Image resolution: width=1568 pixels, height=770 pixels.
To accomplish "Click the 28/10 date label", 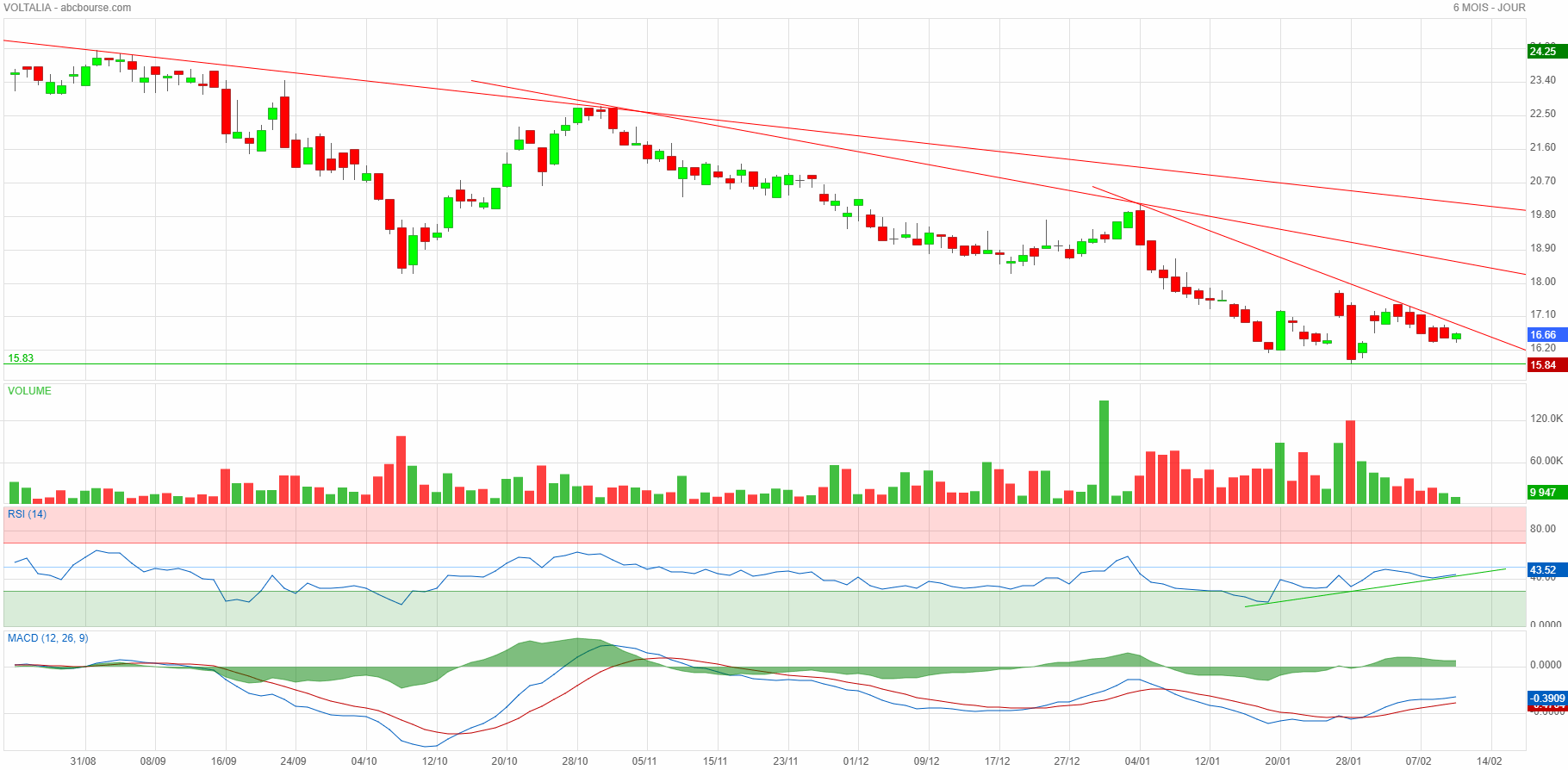I will coord(575,761).
